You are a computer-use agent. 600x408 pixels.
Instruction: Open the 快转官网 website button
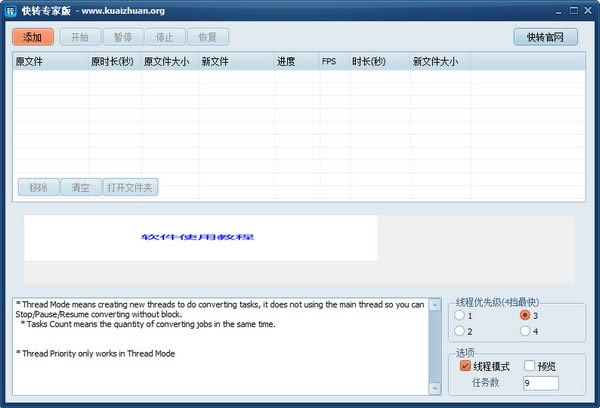point(545,37)
